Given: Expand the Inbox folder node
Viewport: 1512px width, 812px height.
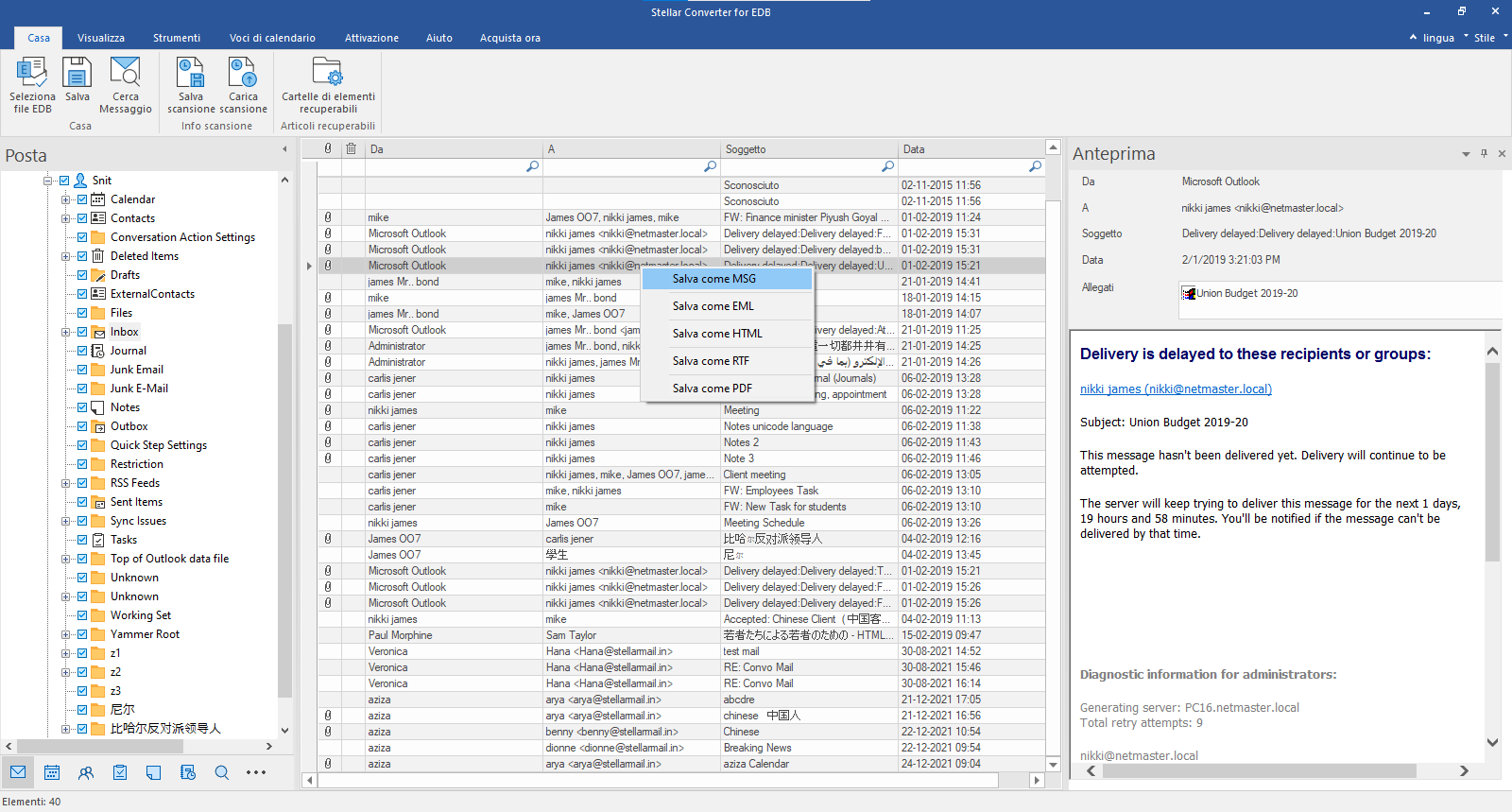Looking at the screenshot, I should pos(66,332).
